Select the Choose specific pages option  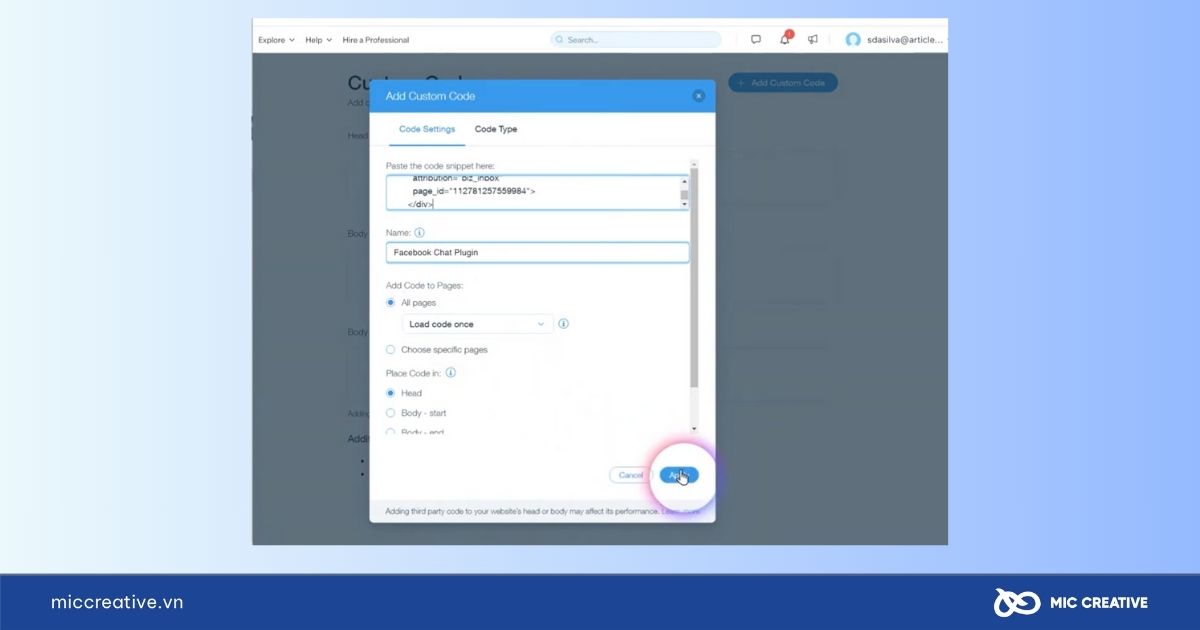coord(391,350)
